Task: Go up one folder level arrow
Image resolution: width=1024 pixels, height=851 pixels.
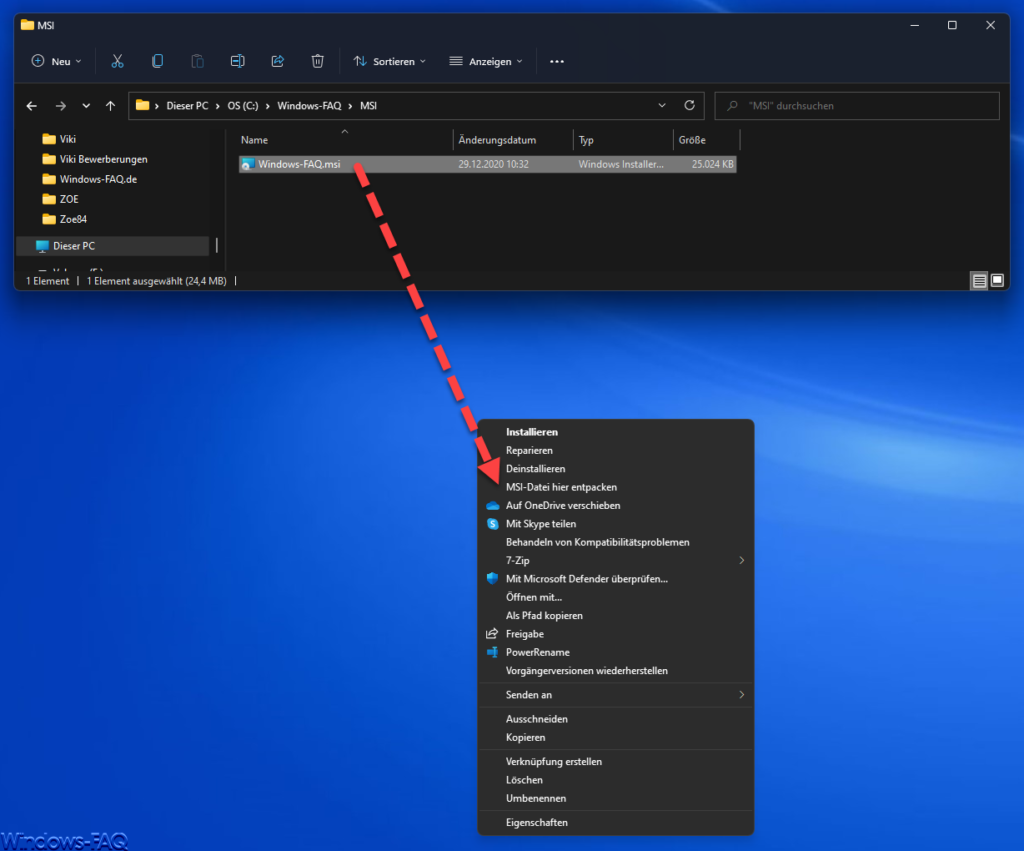Action: (110, 106)
